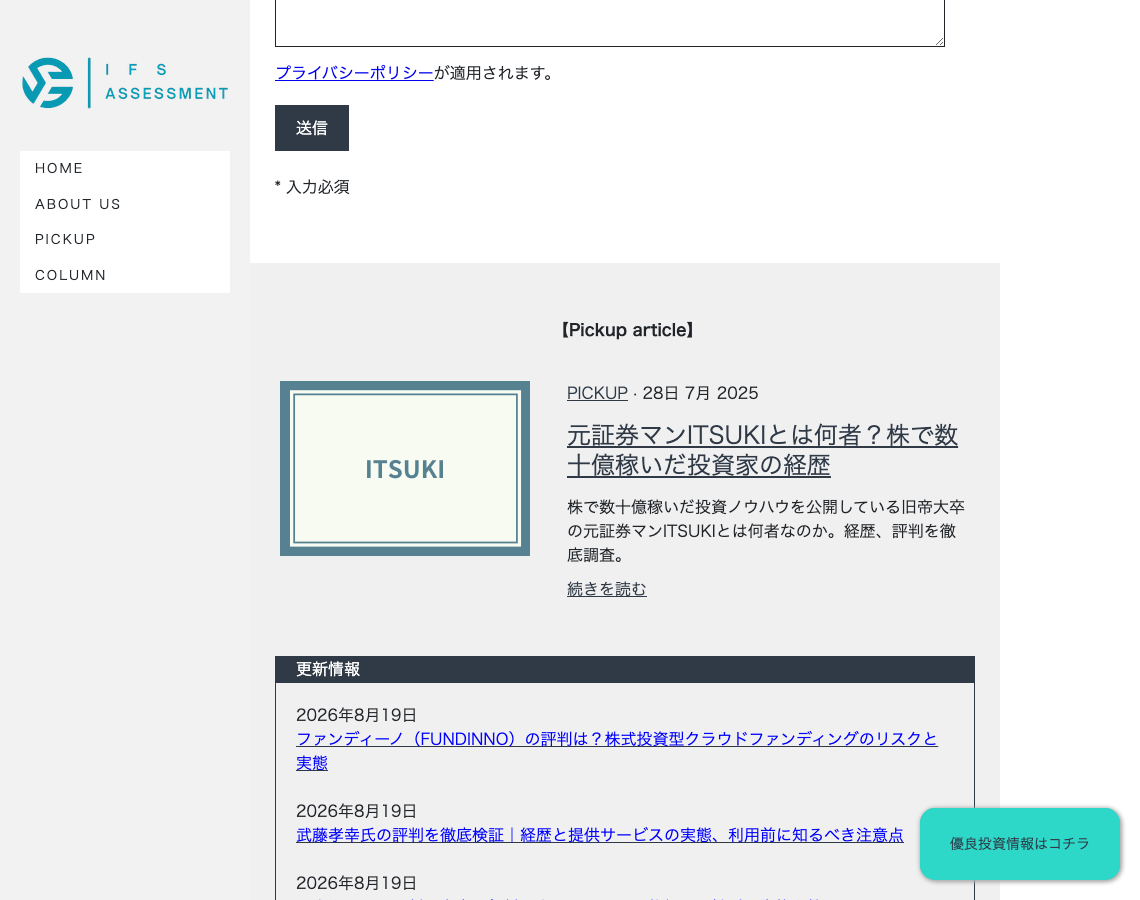Click the IFS Assessment logo icon
The height and width of the screenshot is (900, 1140).
[x=48, y=83]
